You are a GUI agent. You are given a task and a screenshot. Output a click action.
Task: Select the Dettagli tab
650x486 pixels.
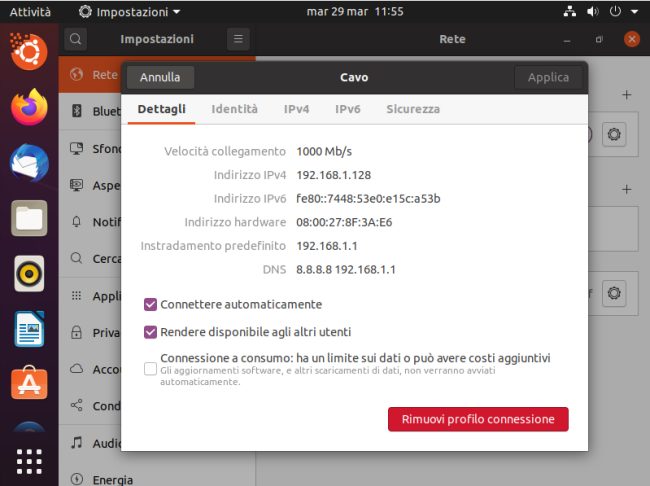pyautogui.click(x=161, y=109)
